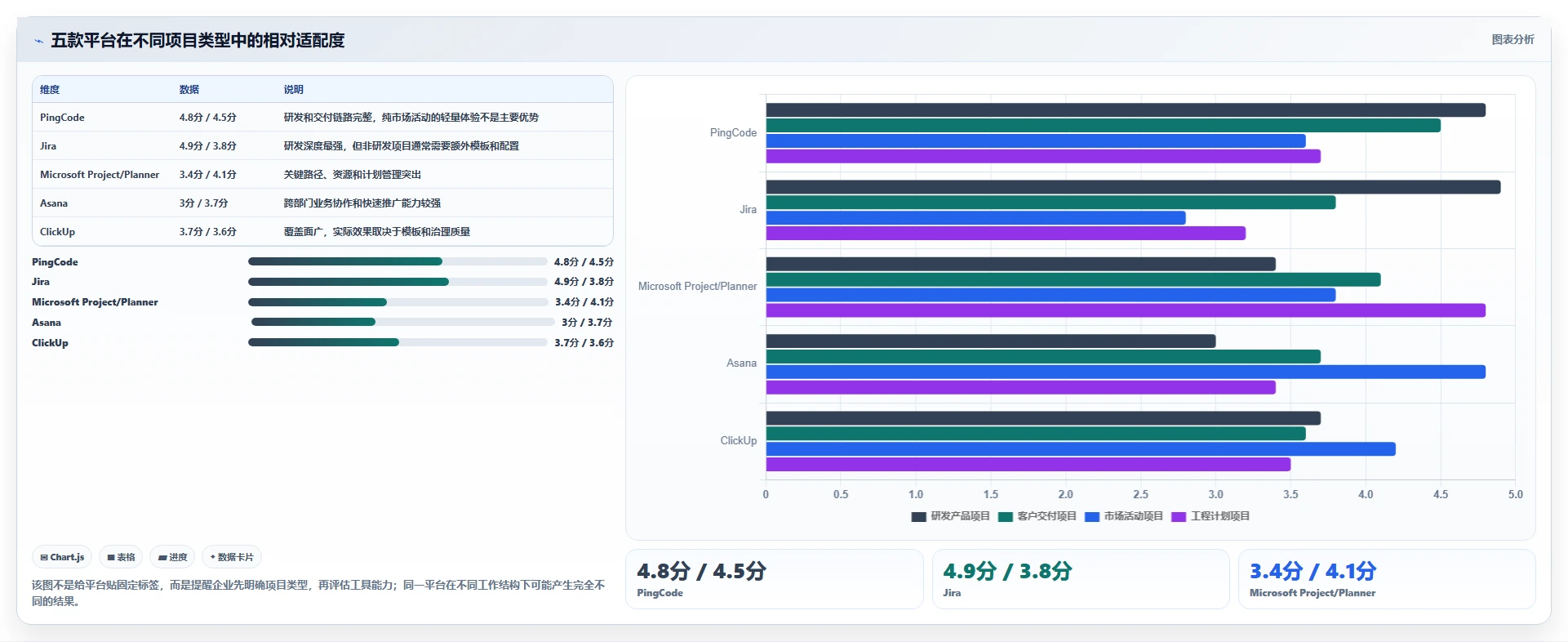Click the ClickUp progress bar
Screen dimensions: 1568x642
(x=398, y=342)
